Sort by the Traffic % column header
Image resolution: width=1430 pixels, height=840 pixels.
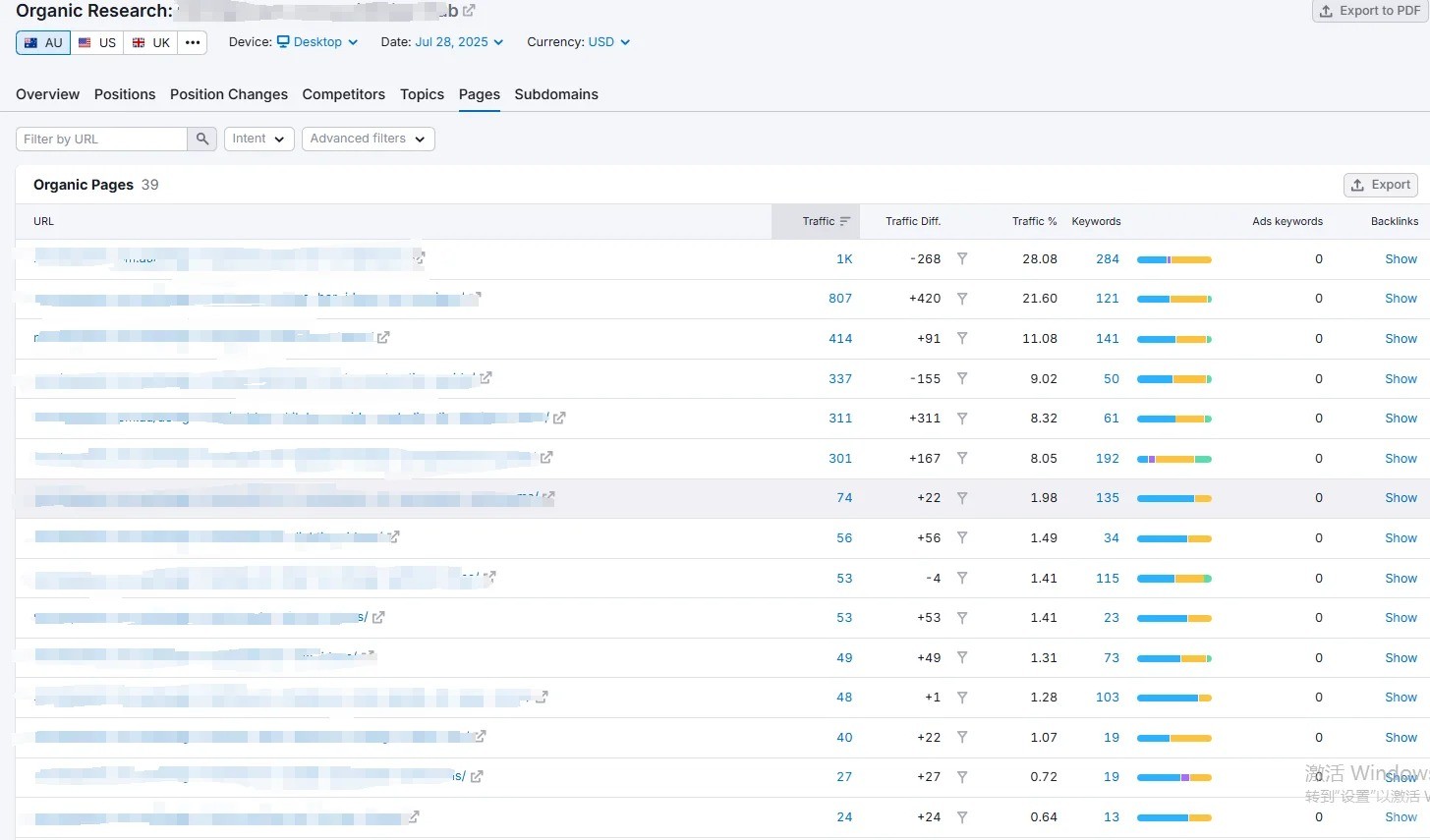click(x=1035, y=221)
